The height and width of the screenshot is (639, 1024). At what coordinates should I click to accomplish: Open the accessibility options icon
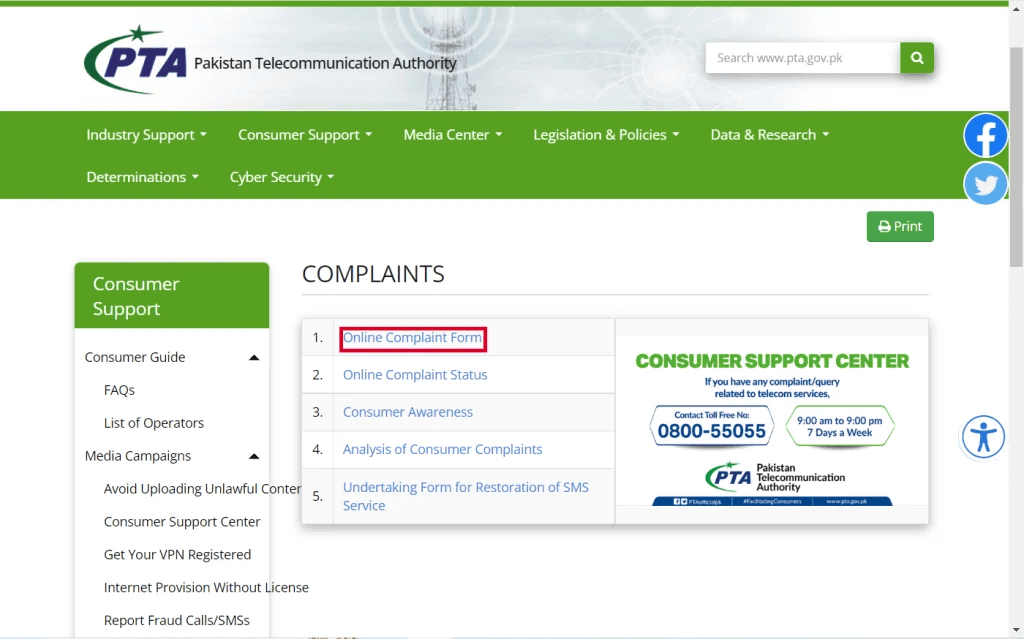coord(983,436)
